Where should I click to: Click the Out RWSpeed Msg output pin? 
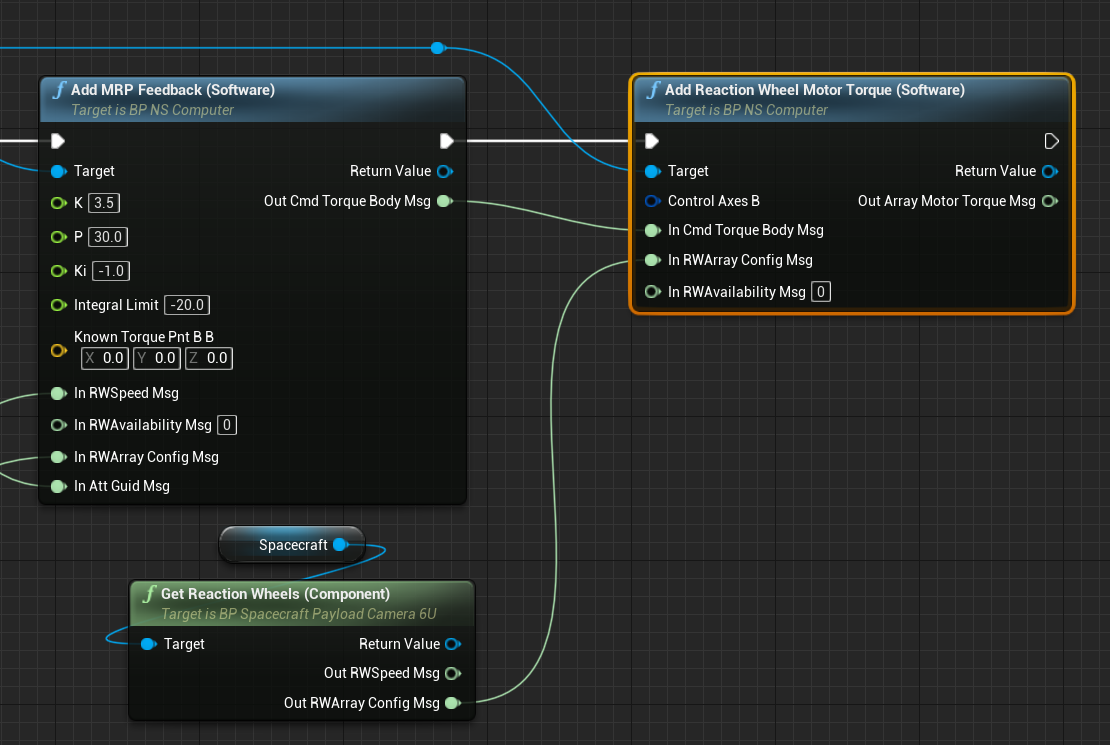(x=452, y=673)
